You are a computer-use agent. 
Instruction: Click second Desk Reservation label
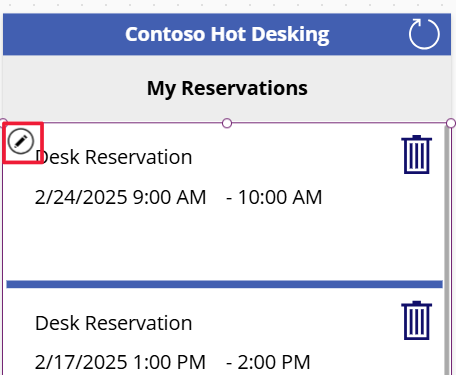(114, 323)
